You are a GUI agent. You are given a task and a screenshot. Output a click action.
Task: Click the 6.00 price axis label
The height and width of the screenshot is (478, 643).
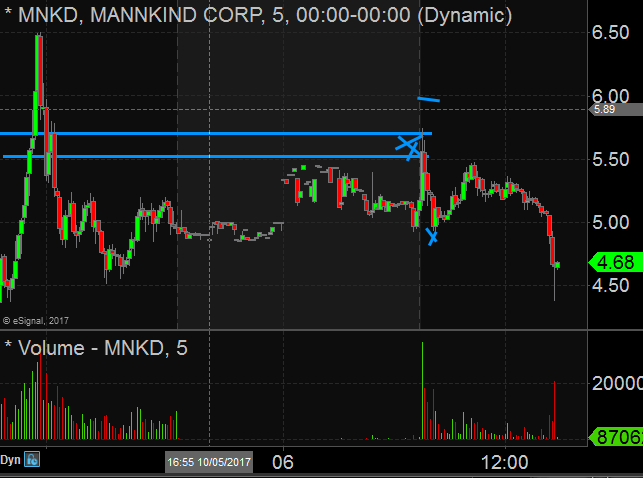pos(610,96)
